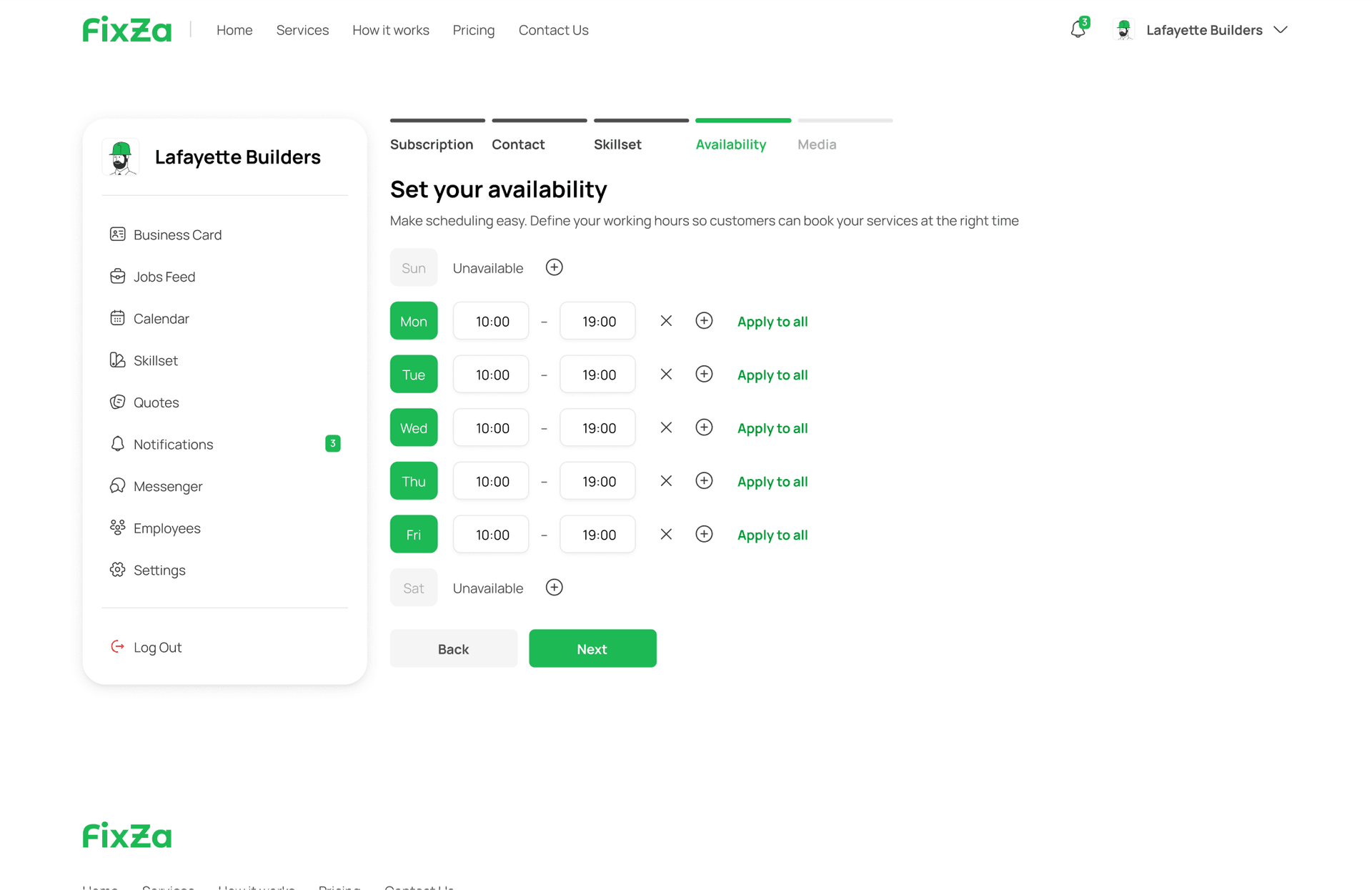Screen dimensions: 1372x890
Task: Click the Friday end time field
Action: click(x=597, y=534)
